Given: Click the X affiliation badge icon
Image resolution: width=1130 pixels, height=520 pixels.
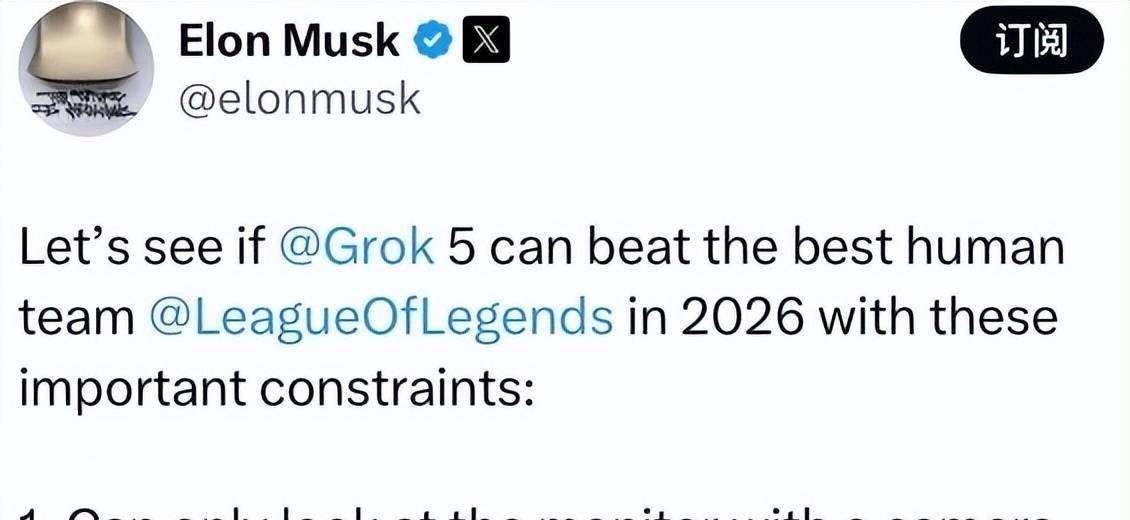Looking at the screenshot, I should coord(485,41).
